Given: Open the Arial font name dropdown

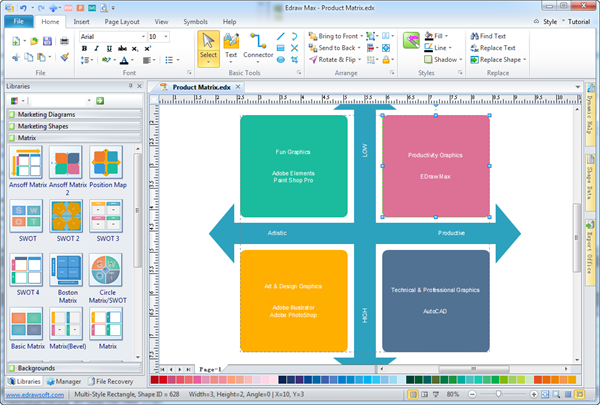Looking at the screenshot, I should 143,37.
